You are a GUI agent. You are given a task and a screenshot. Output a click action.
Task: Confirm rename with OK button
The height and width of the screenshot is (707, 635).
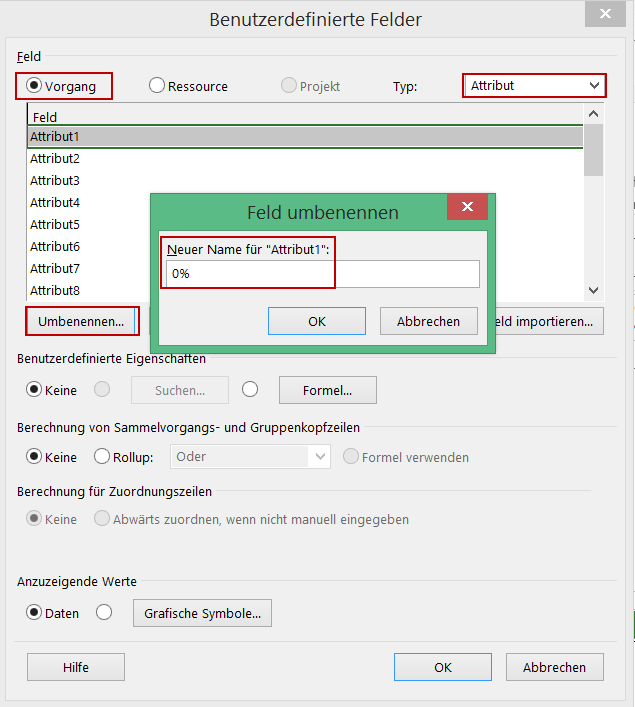(x=317, y=321)
